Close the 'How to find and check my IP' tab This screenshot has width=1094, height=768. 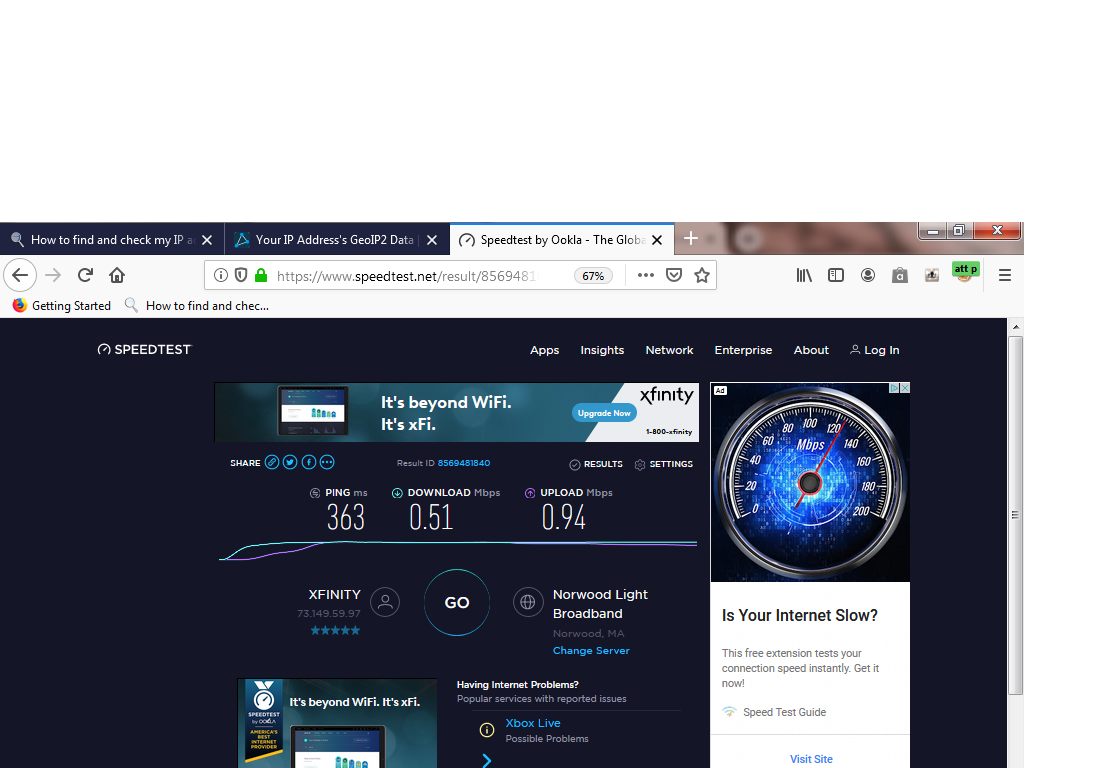(207, 240)
